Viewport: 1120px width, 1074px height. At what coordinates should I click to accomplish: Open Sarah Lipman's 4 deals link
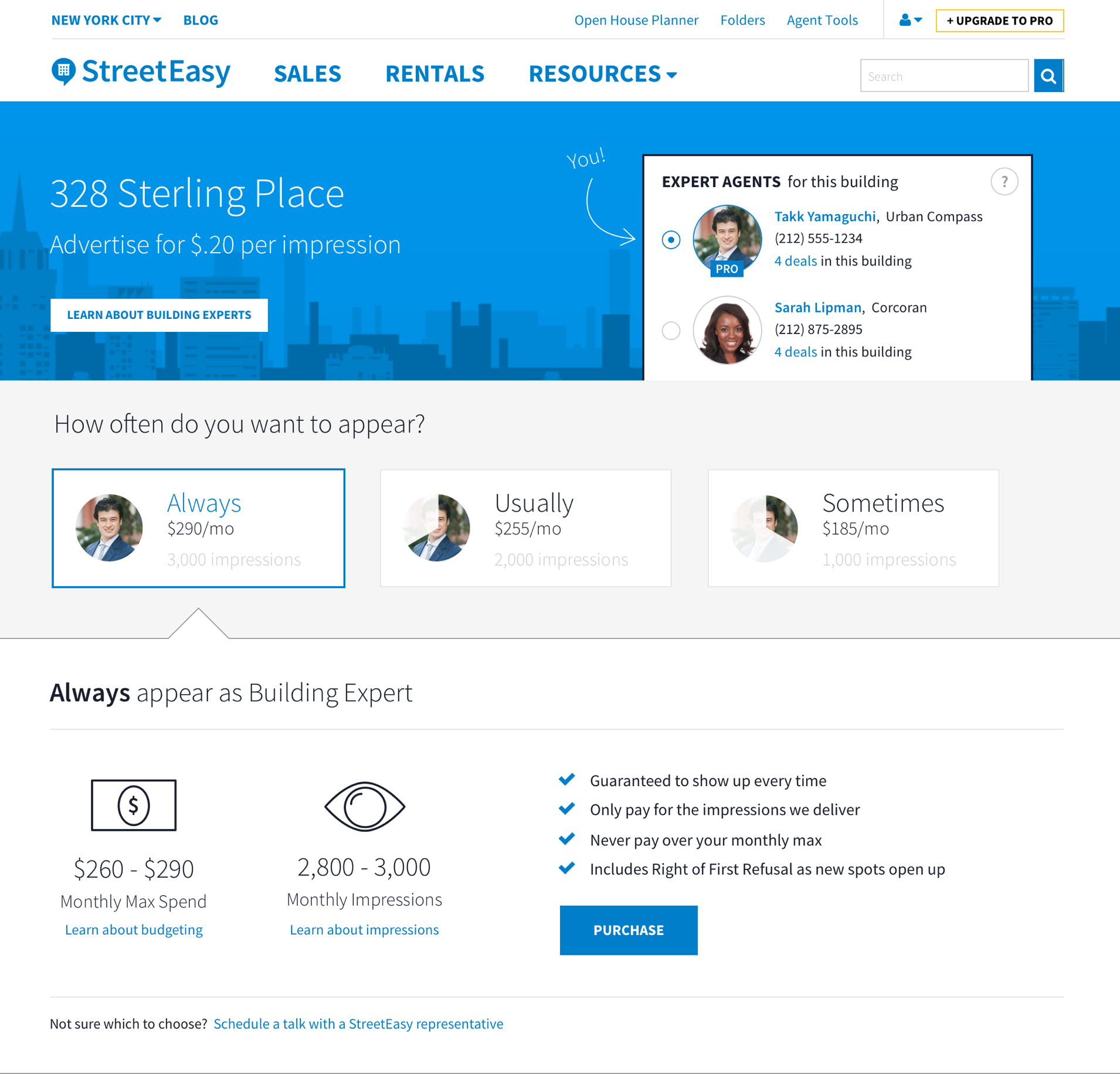click(x=796, y=352)
